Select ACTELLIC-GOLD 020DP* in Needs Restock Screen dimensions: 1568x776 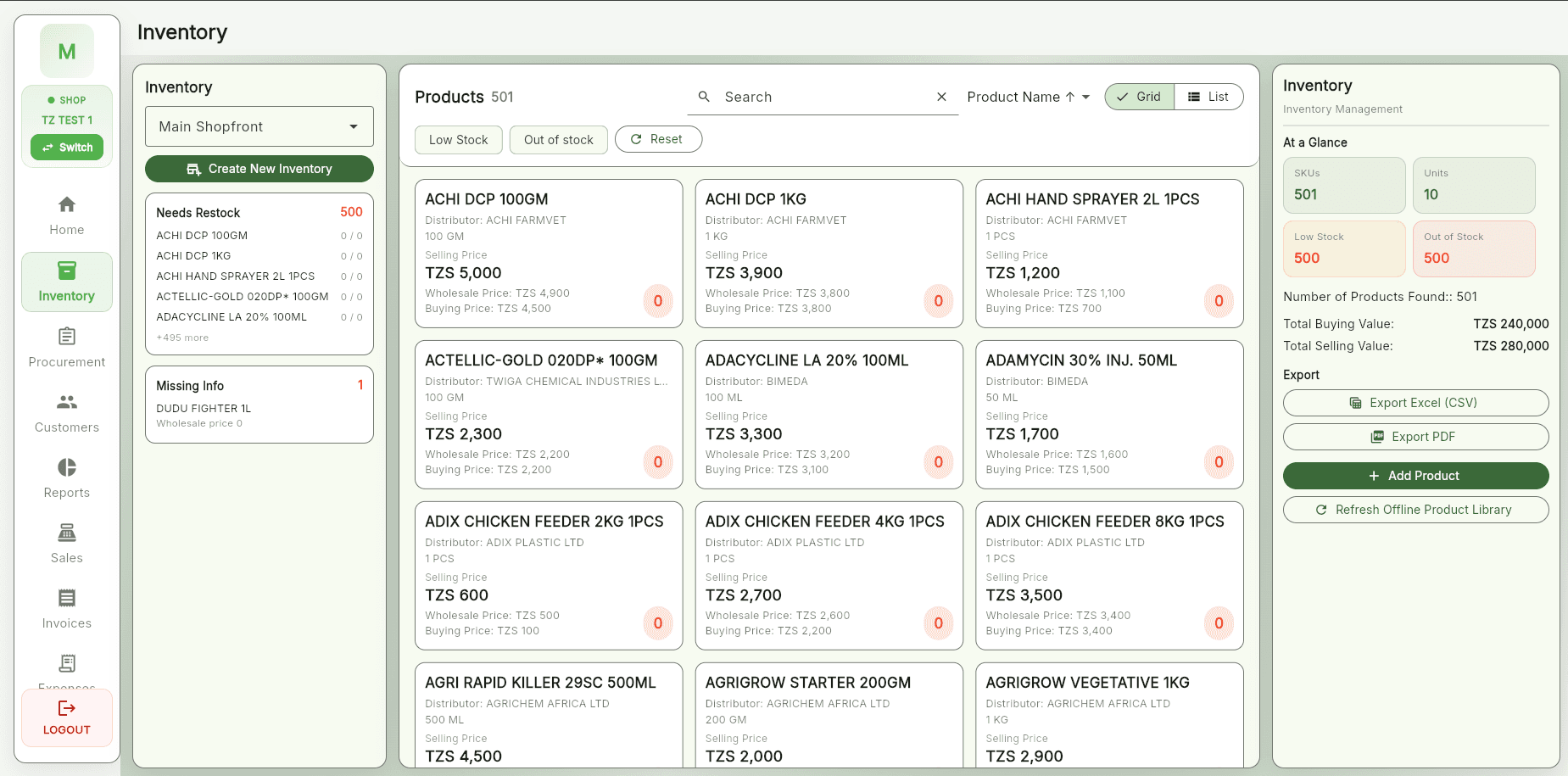[x=259, y=297]
